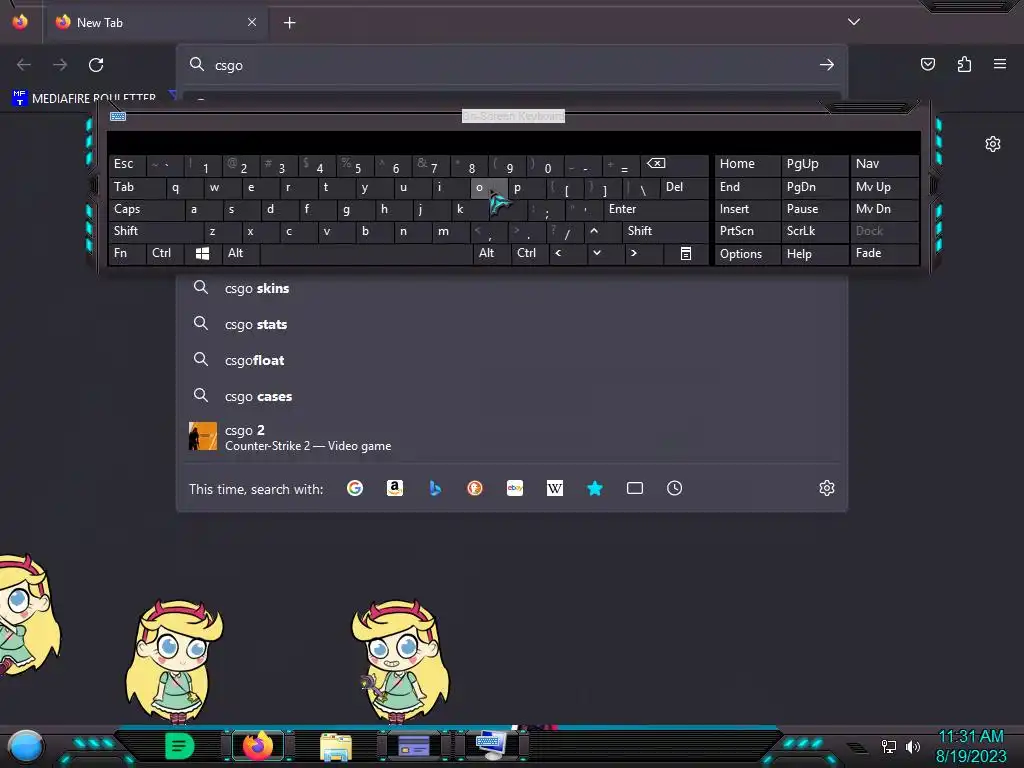Viewport: 1024px width, 768px height.
Task: Toggle Fade on the on-screen keyboard
Action: coord(884,253)
